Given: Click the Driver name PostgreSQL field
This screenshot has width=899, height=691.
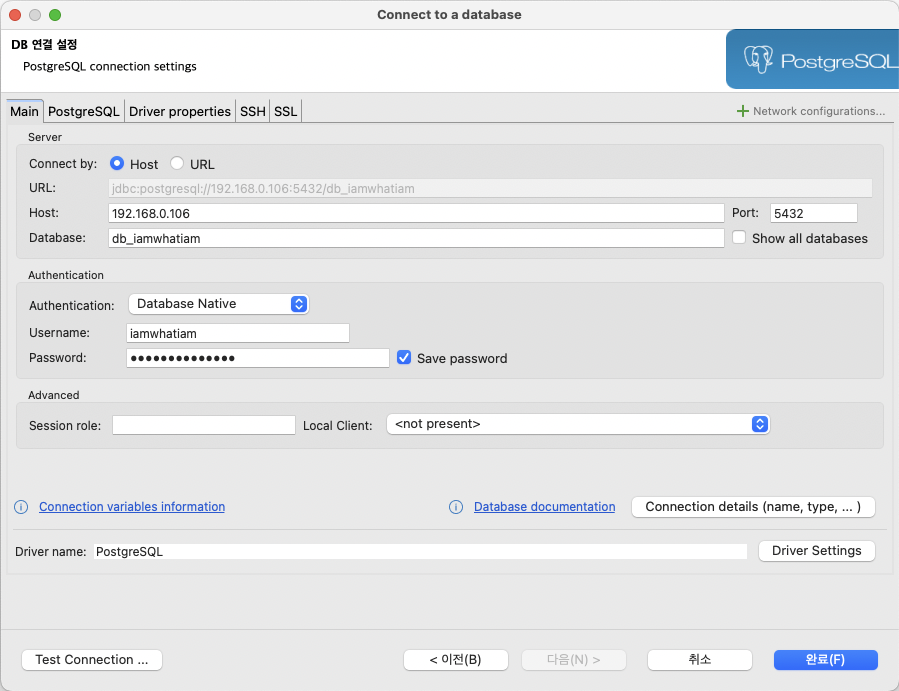Looking at the screenshot, I should tap(420, 552).
